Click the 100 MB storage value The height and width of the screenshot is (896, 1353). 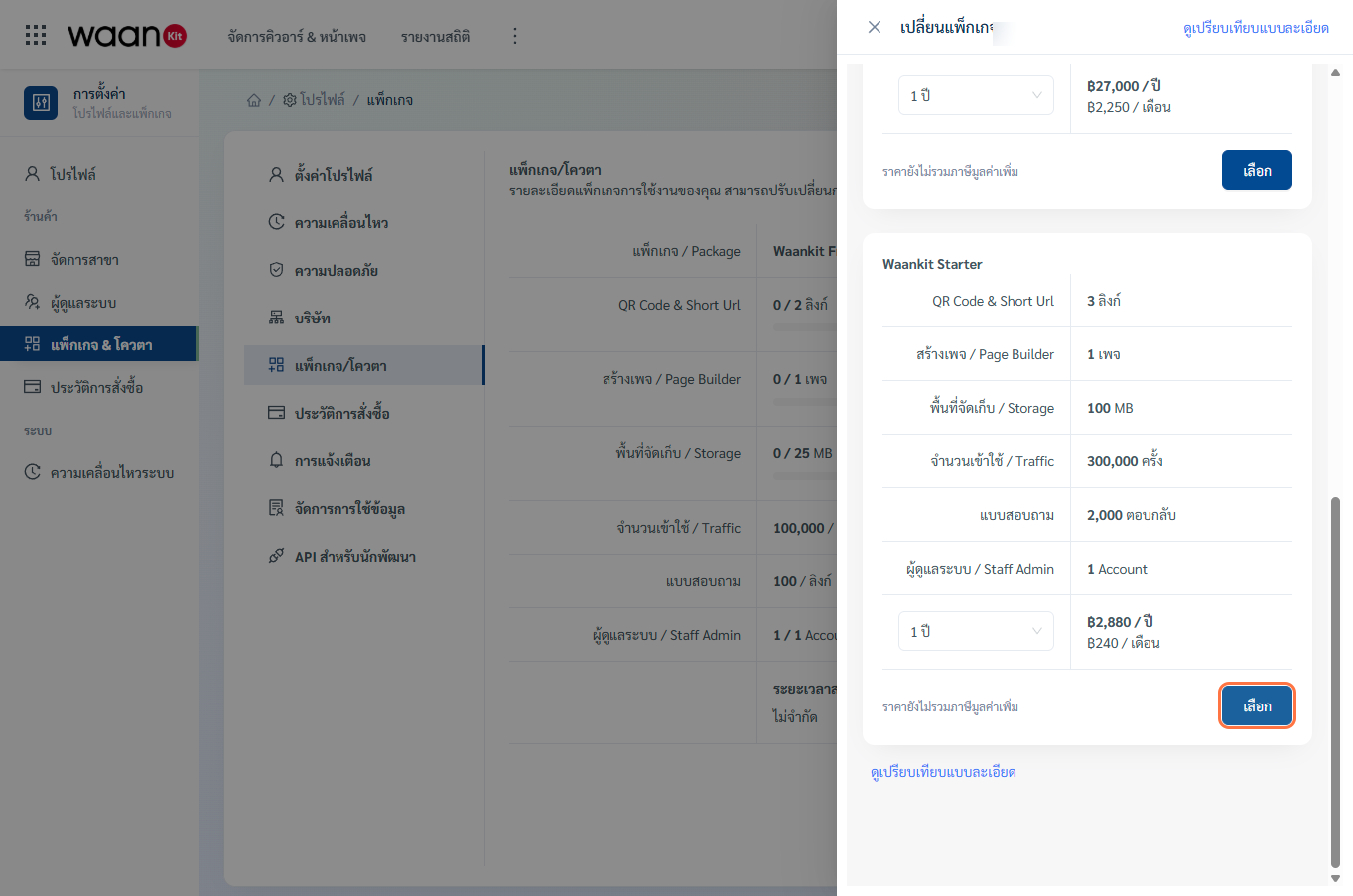[1110, 408]
